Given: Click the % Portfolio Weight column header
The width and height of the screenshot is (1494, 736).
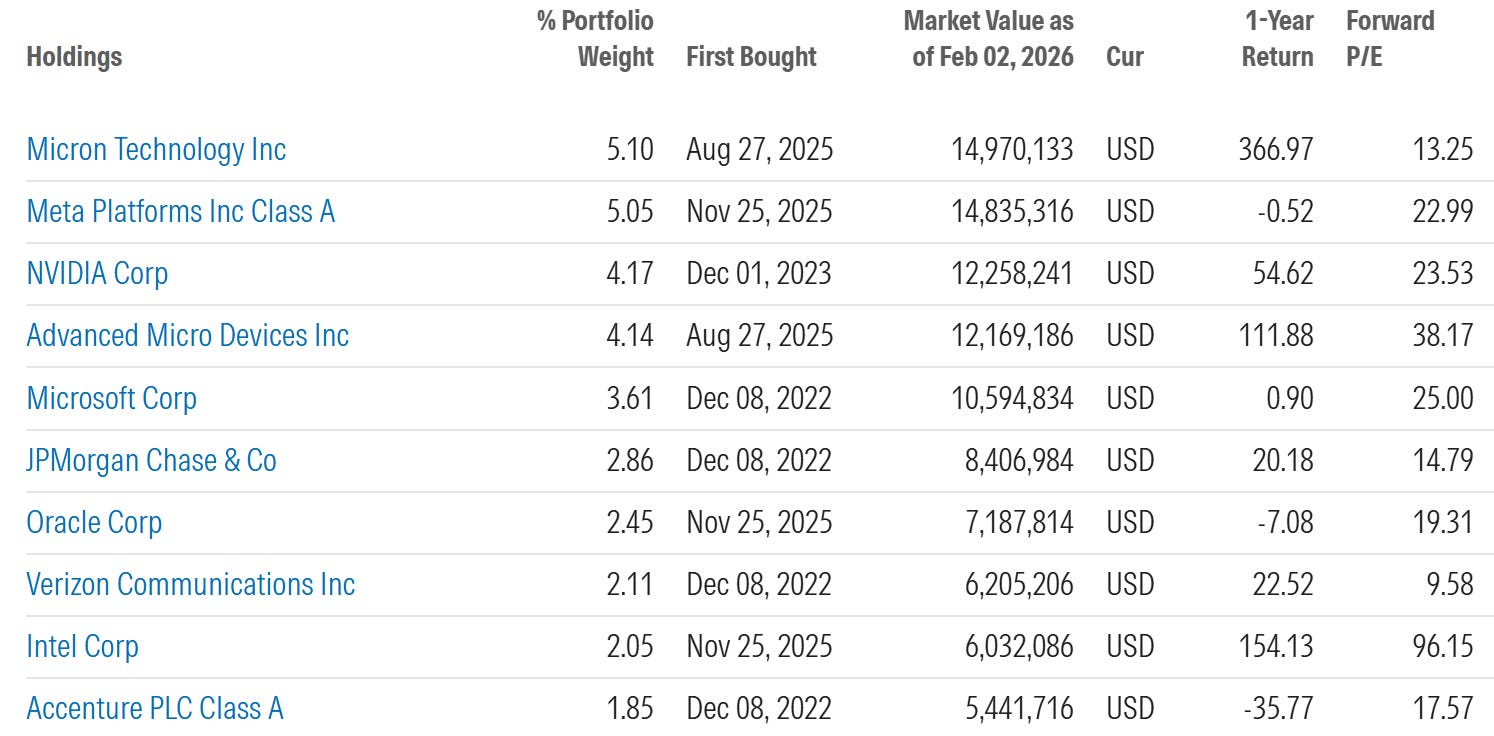Looking at the screenshot, I should (x=596, y=39).
